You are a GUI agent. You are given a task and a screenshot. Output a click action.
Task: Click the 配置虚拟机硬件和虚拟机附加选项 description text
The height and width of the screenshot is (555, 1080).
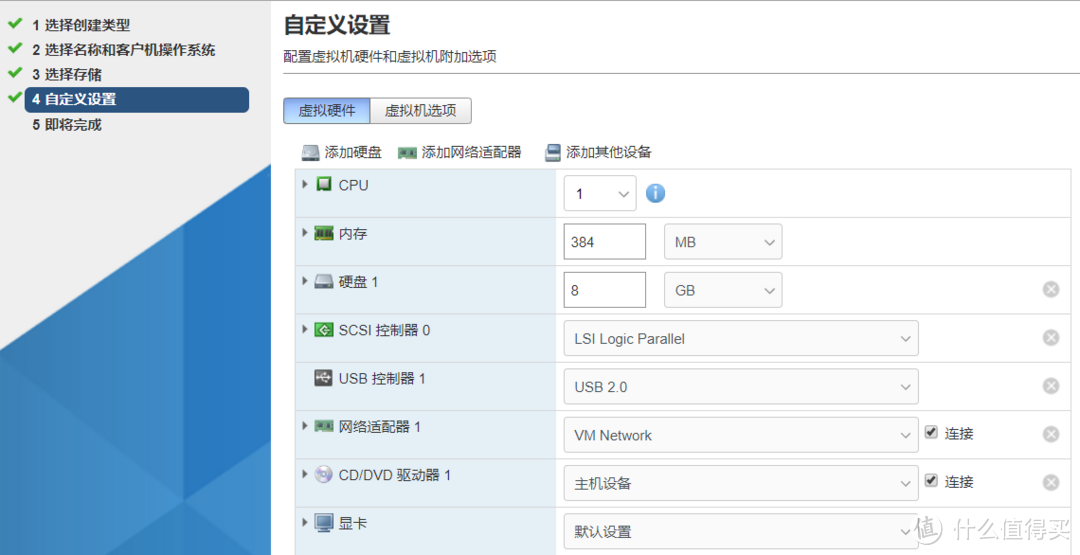[390, 57]
